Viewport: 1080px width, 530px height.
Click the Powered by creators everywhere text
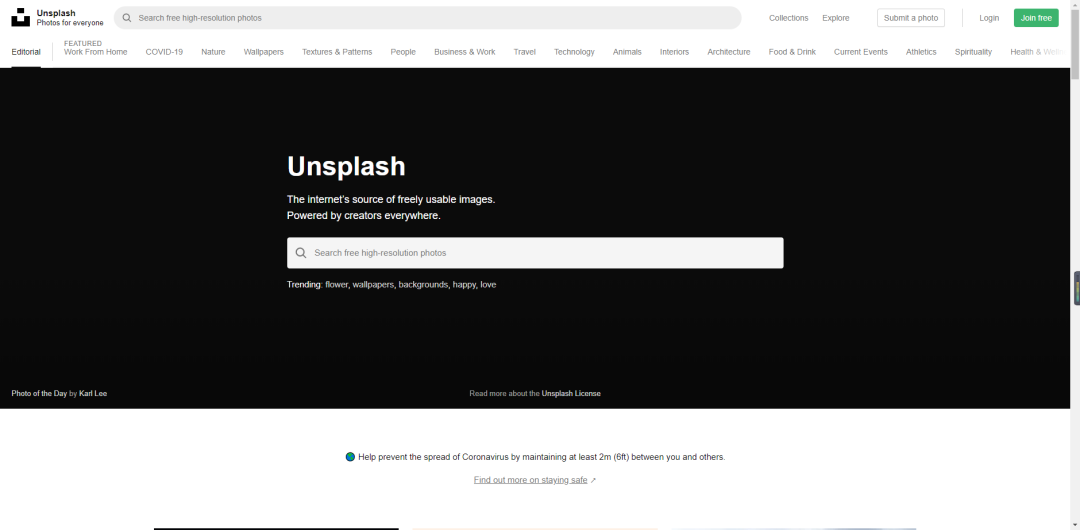tap(364, 216)
